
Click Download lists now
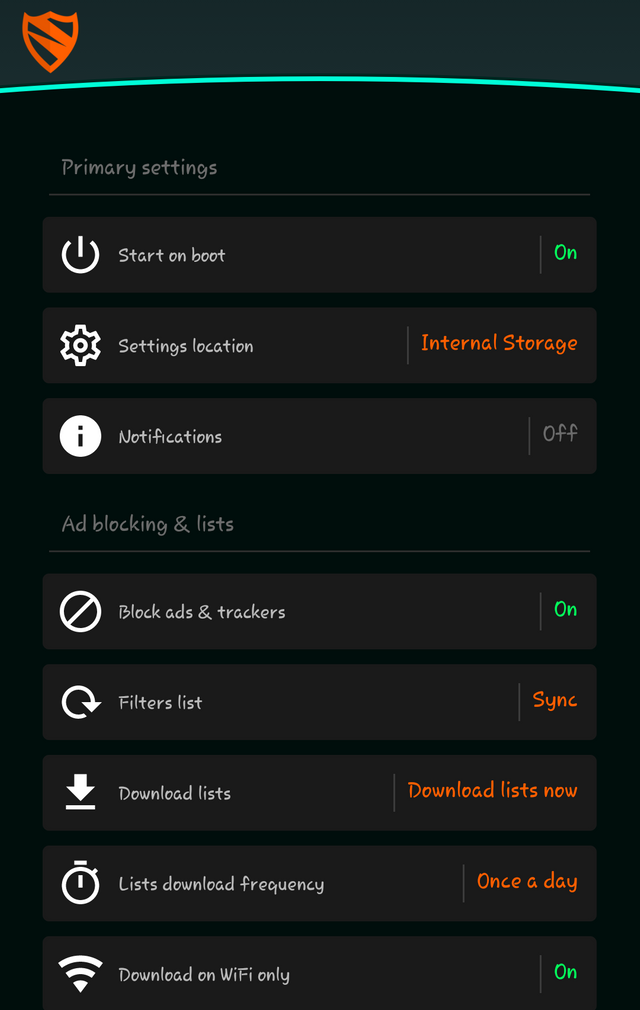493,790
